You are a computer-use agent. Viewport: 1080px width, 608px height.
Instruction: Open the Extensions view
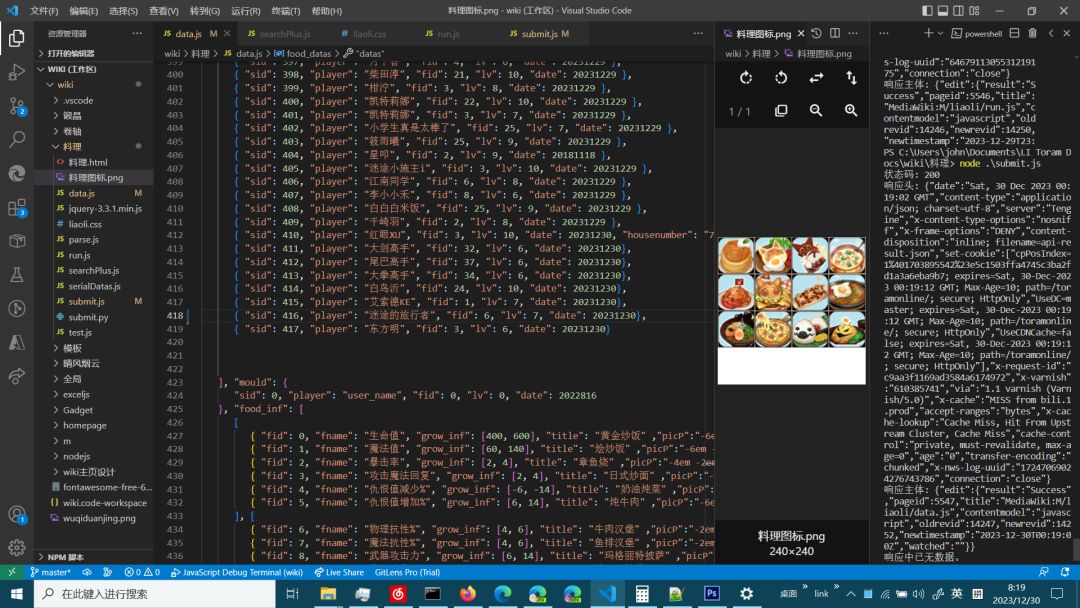click(x=17, y=208)
